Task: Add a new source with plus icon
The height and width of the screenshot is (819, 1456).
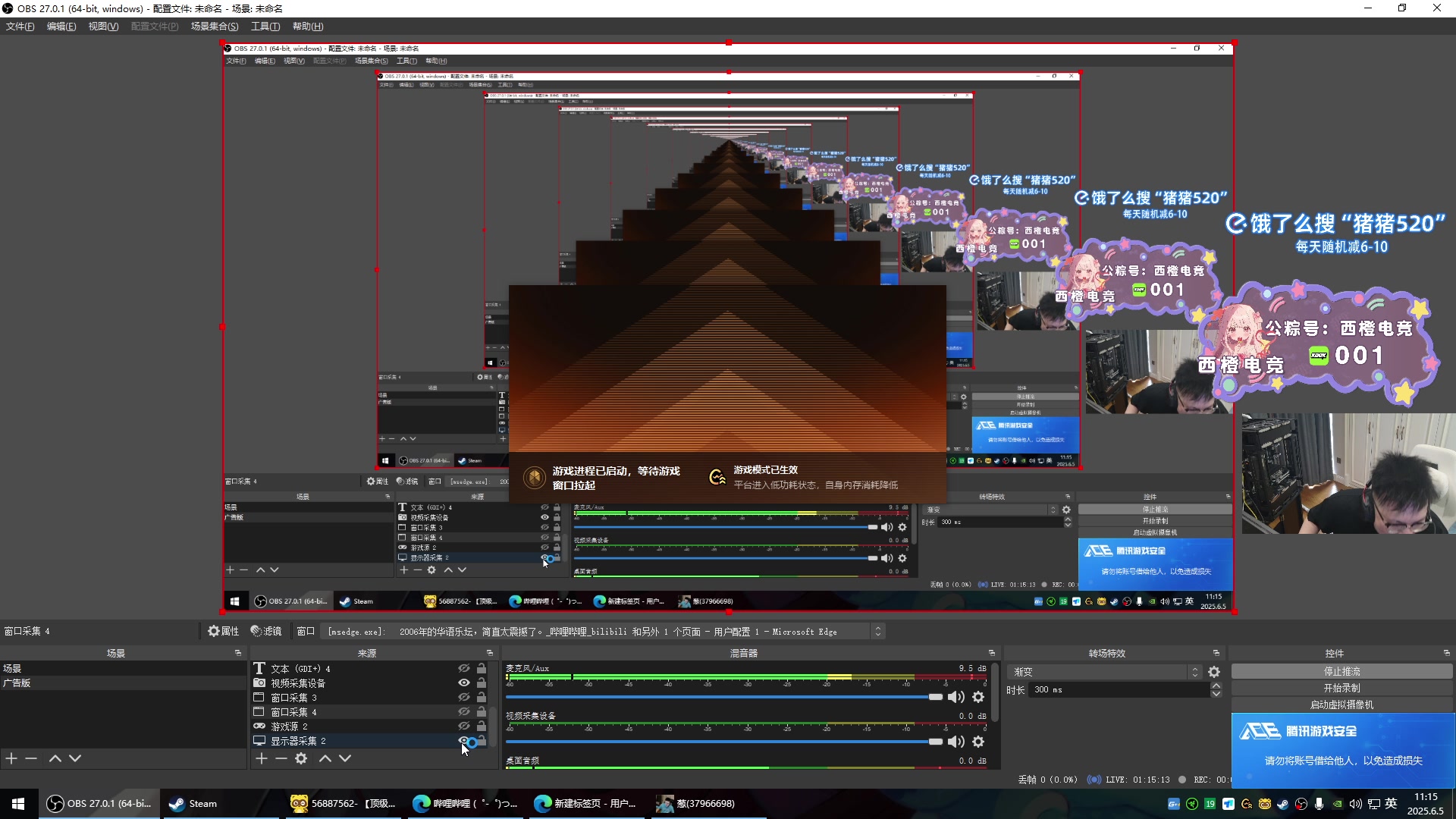Action: [262, 758]
